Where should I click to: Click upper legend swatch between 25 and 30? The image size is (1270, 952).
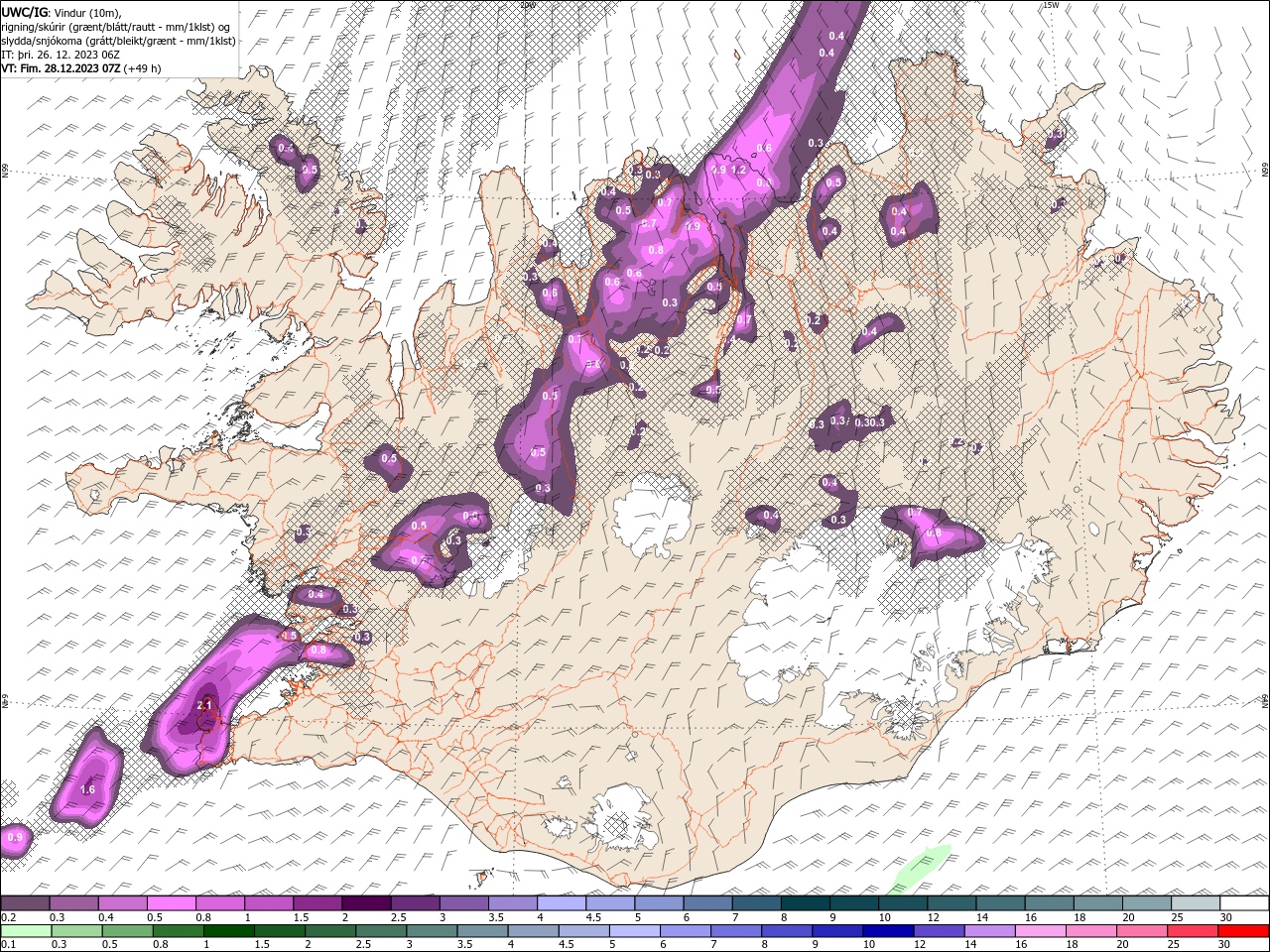(1198, 903)
